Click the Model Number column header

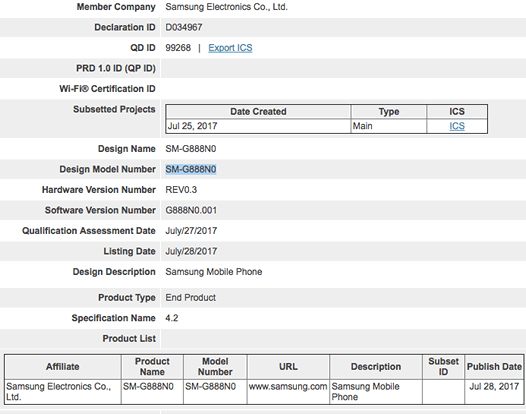coord(215,367)
